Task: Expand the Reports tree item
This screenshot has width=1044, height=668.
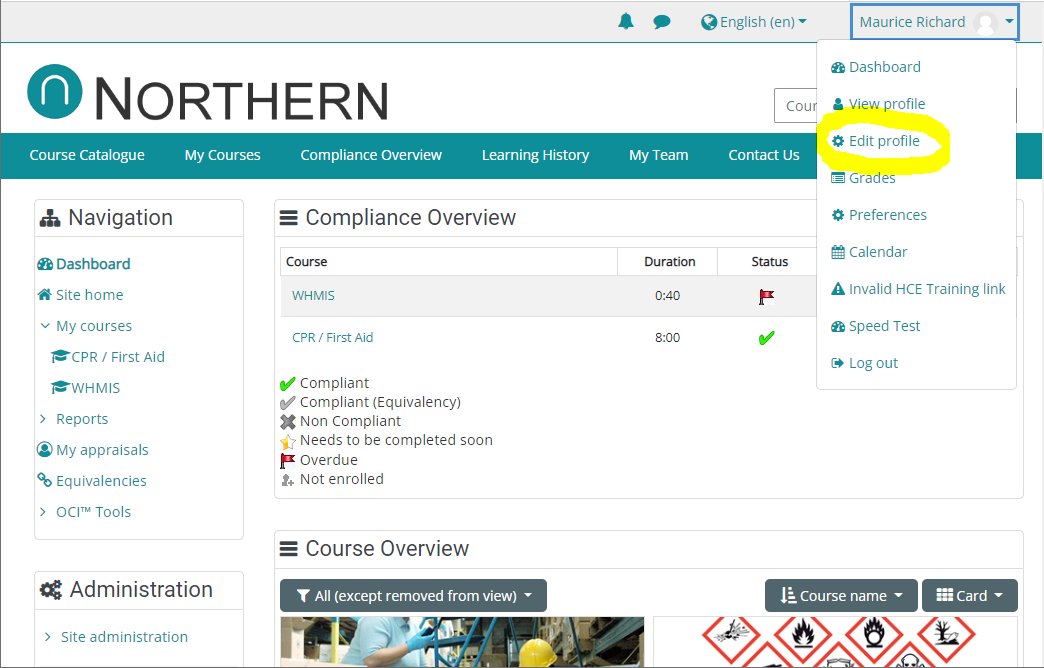Action: click(43, 419)
